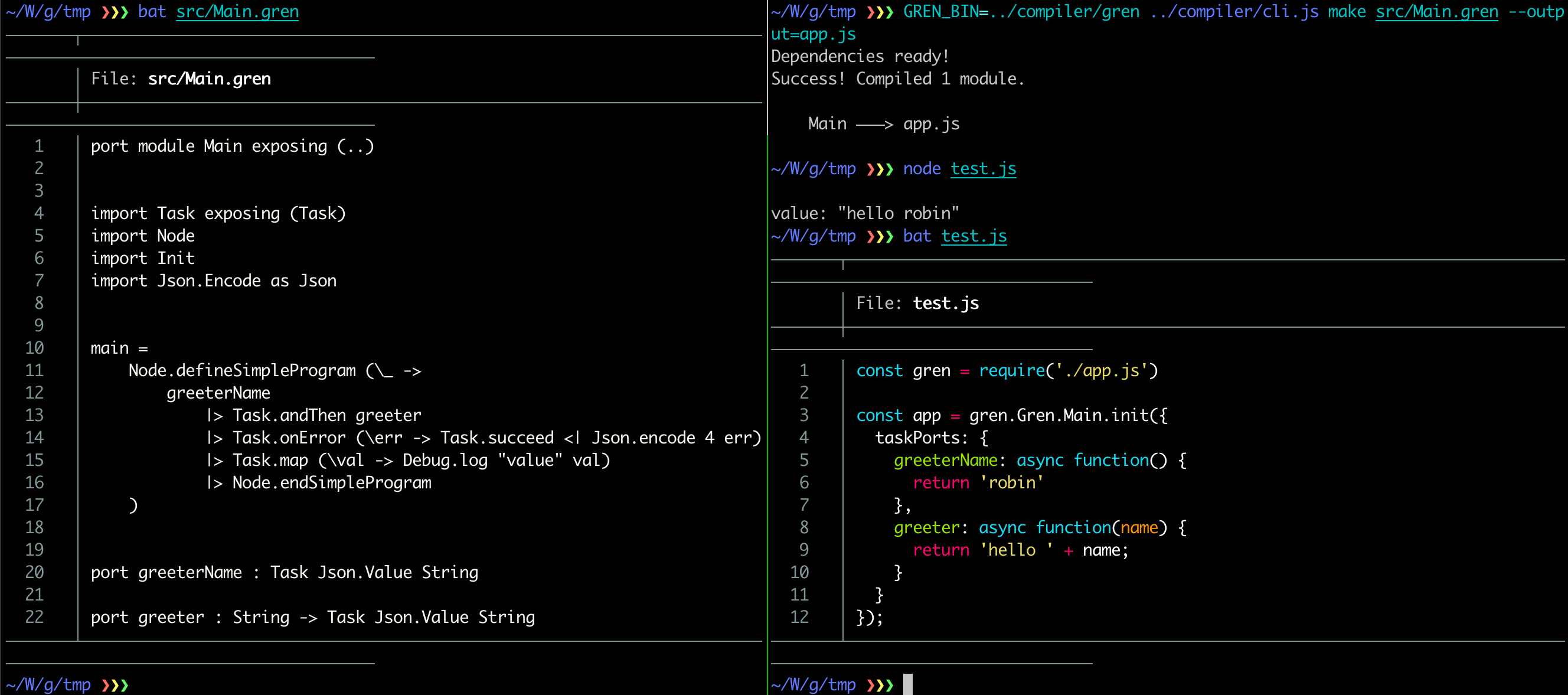
Task: Click the test.js link after bat command
Action: click(x=974, y=236)
